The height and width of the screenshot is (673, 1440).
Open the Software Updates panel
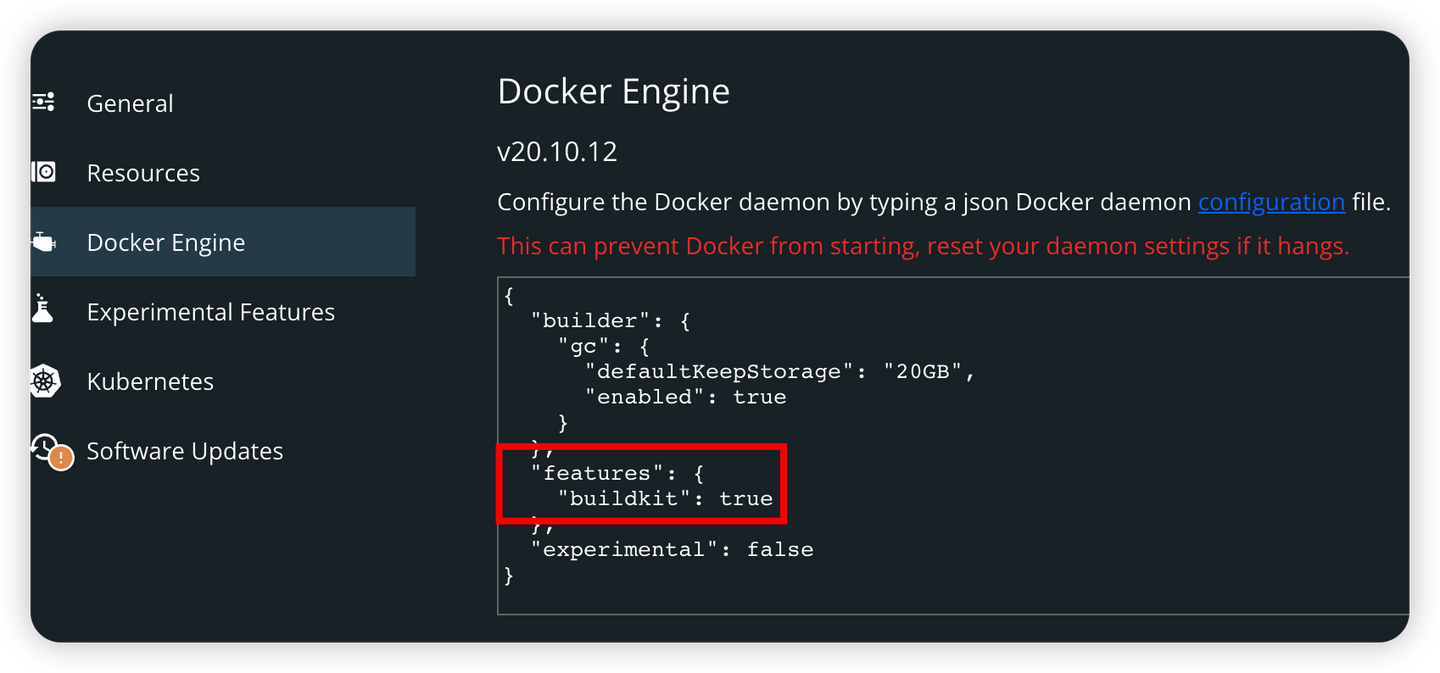185,450
